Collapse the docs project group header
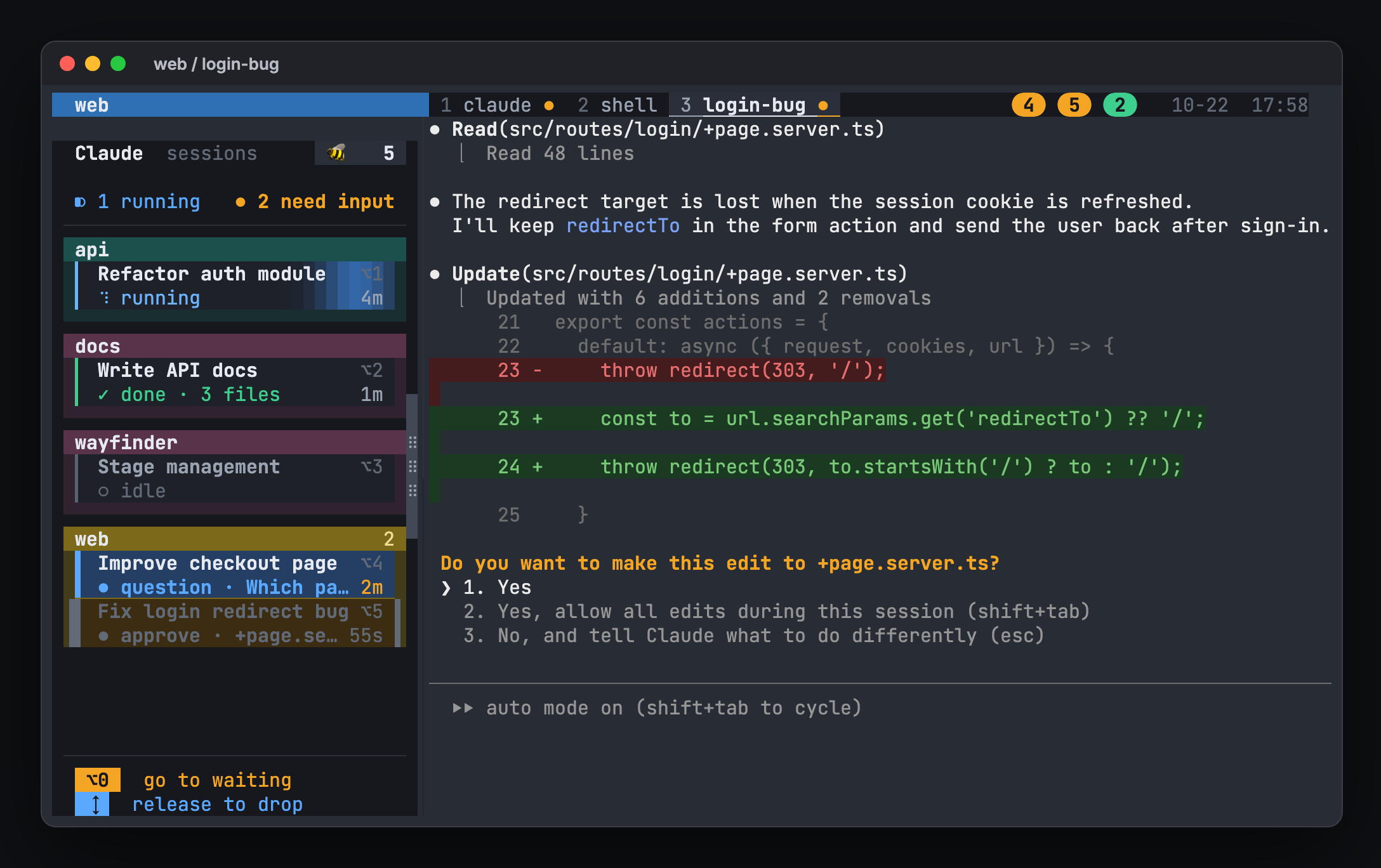 pos(235,346)
